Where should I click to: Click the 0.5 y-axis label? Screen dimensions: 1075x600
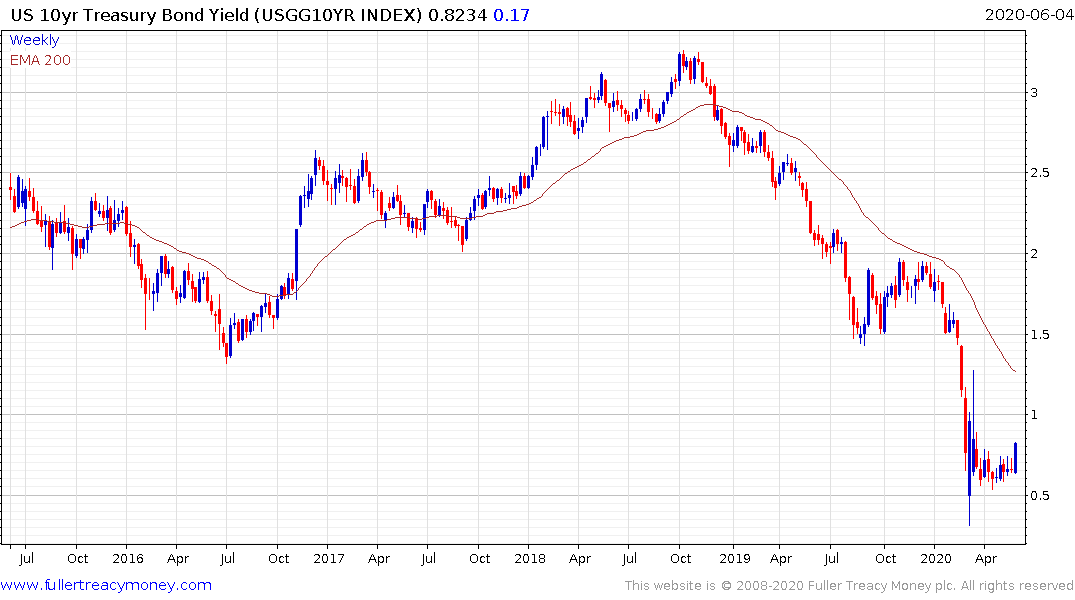[x=1040, y=496]
